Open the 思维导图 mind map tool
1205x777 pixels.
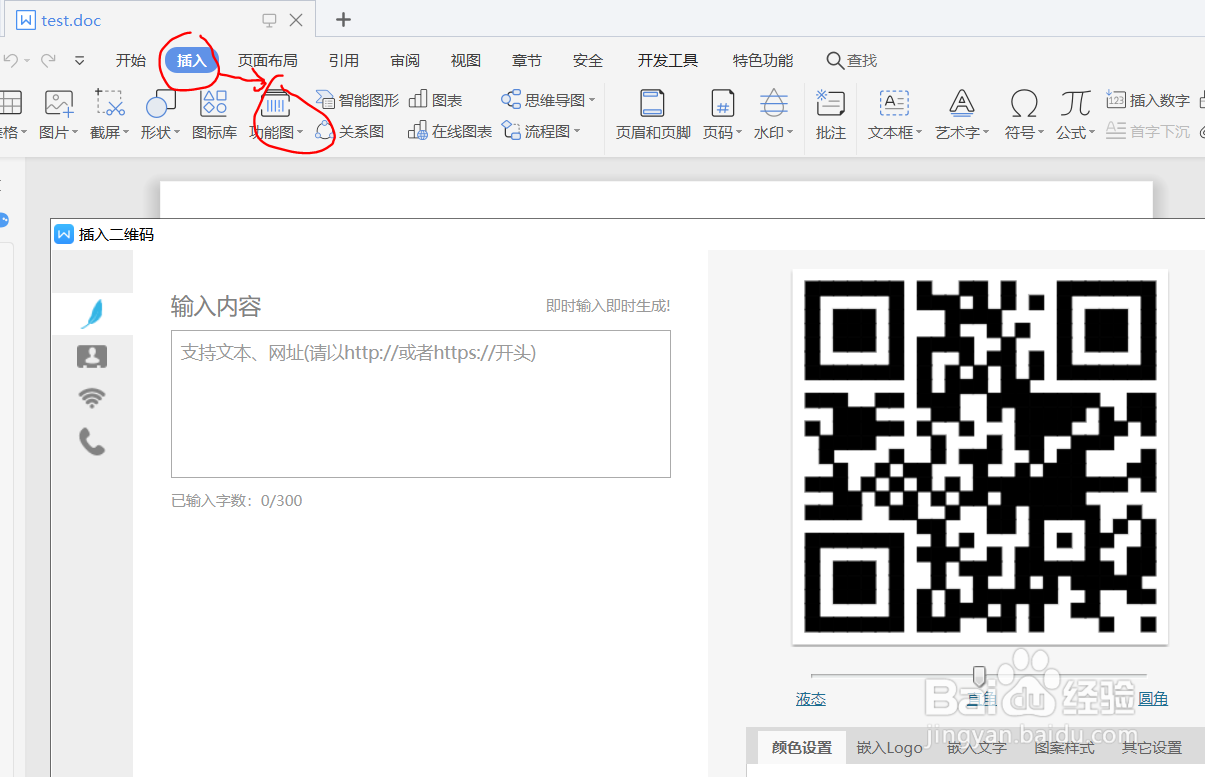(x=548, y=100)
